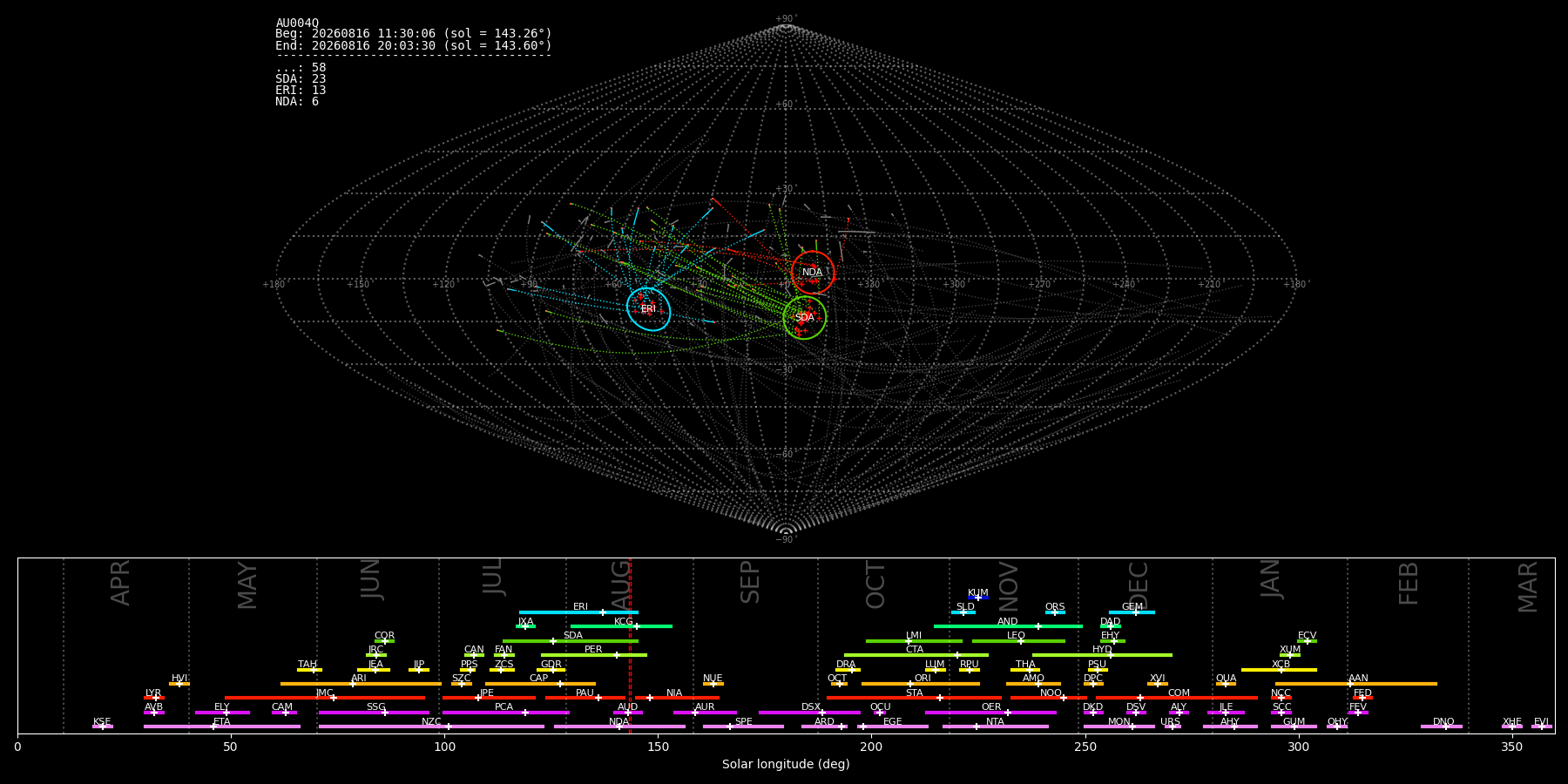This screenshot has height=784, width=1568.
Task: Click the SDA count in legend text
Action: [x=301, y=79]
